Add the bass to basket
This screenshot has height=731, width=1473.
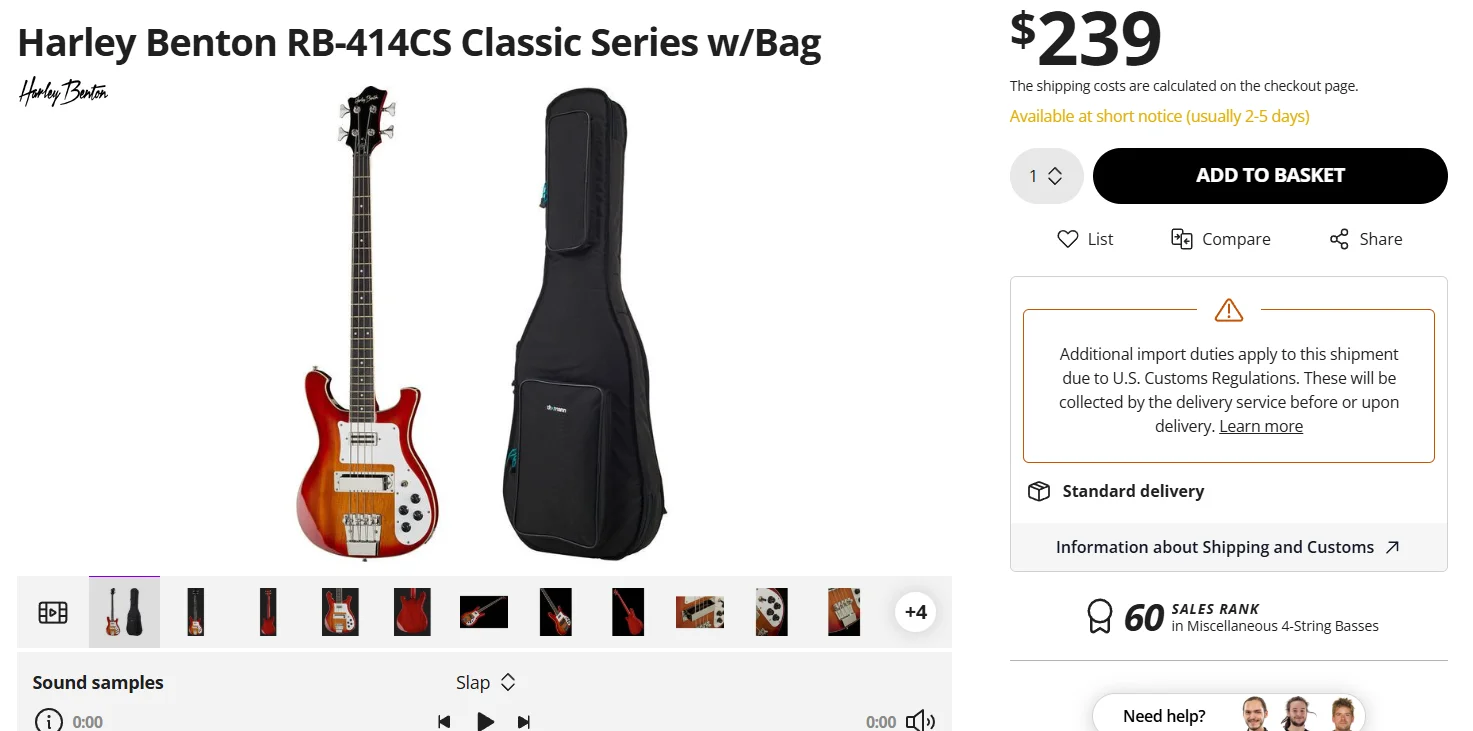1269,176
